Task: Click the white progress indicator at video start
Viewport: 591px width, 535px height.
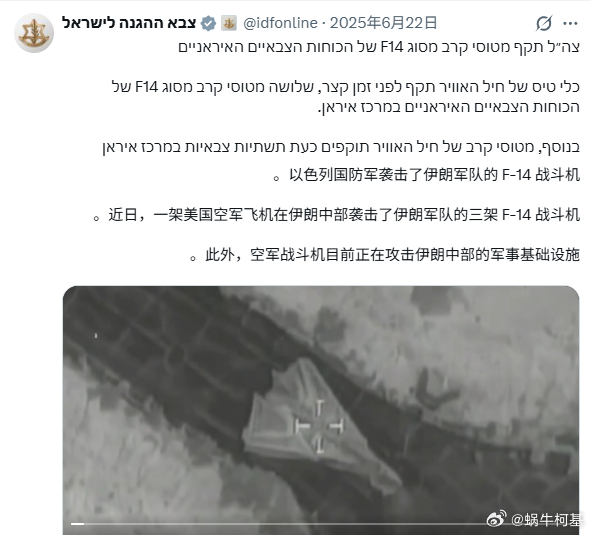Action: (x=77, y=524)
